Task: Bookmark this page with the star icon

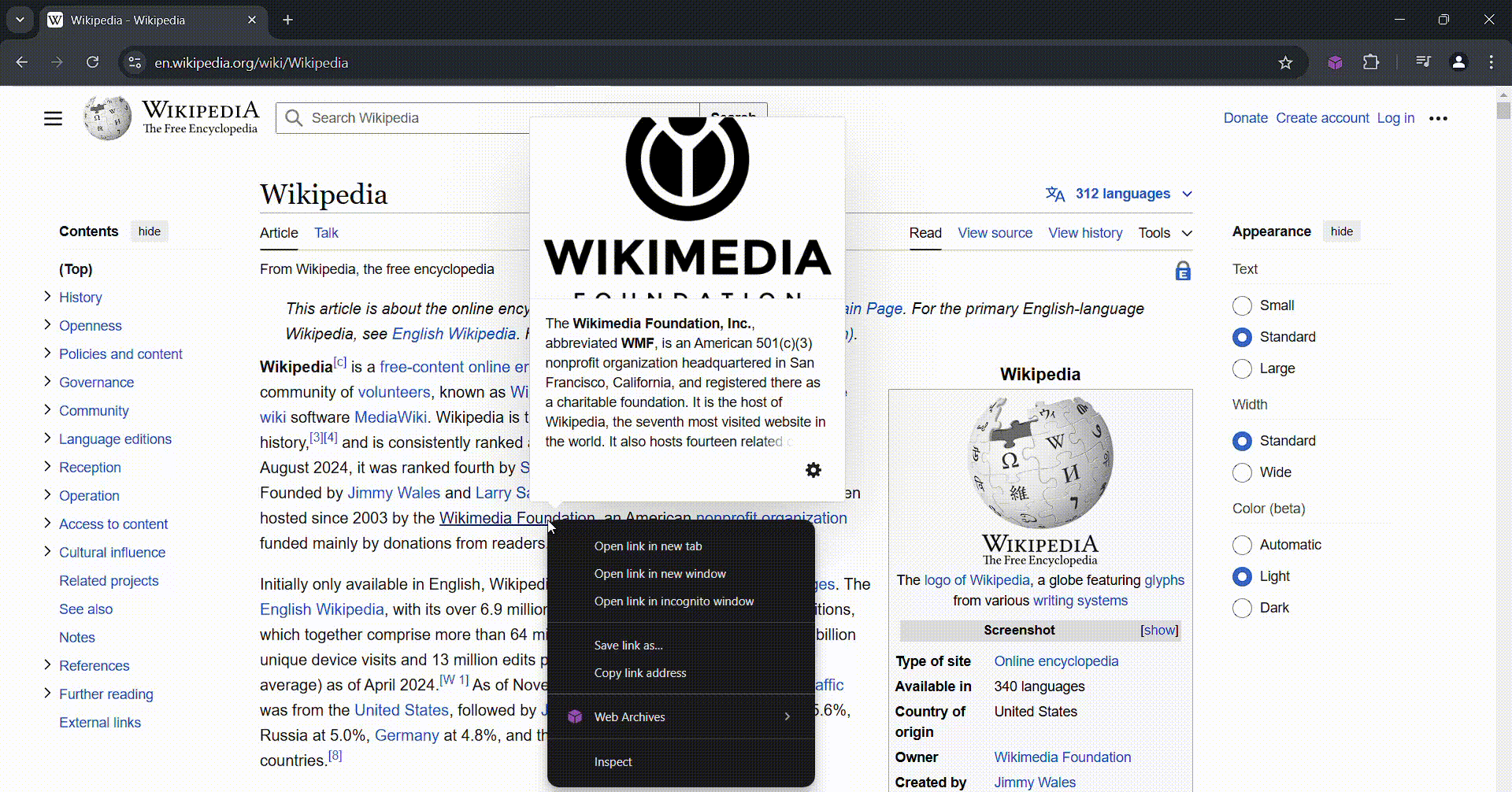Action: (x=1285, y=63)
